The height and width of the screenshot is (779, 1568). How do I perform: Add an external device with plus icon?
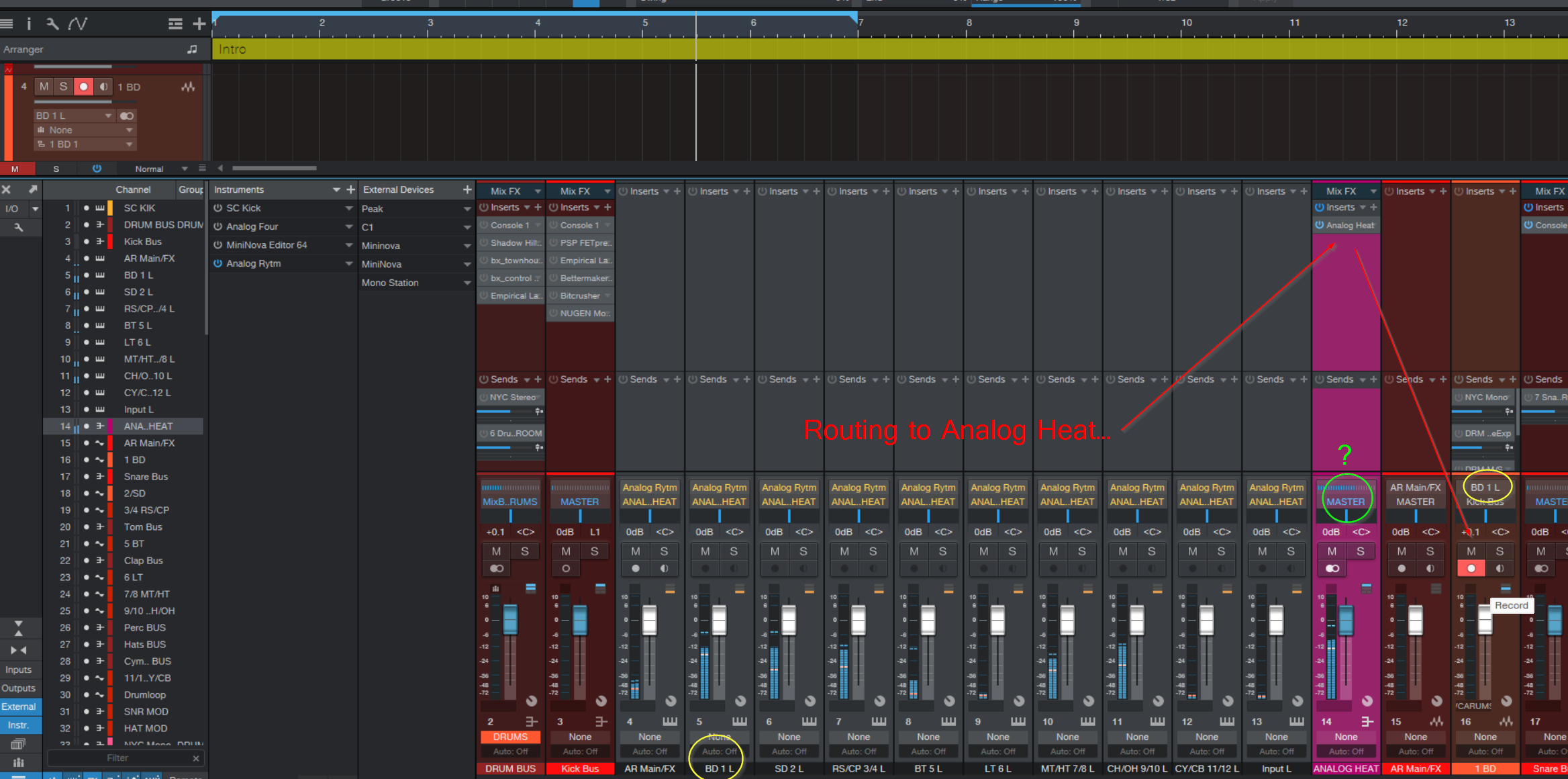(x=467, y=190)
